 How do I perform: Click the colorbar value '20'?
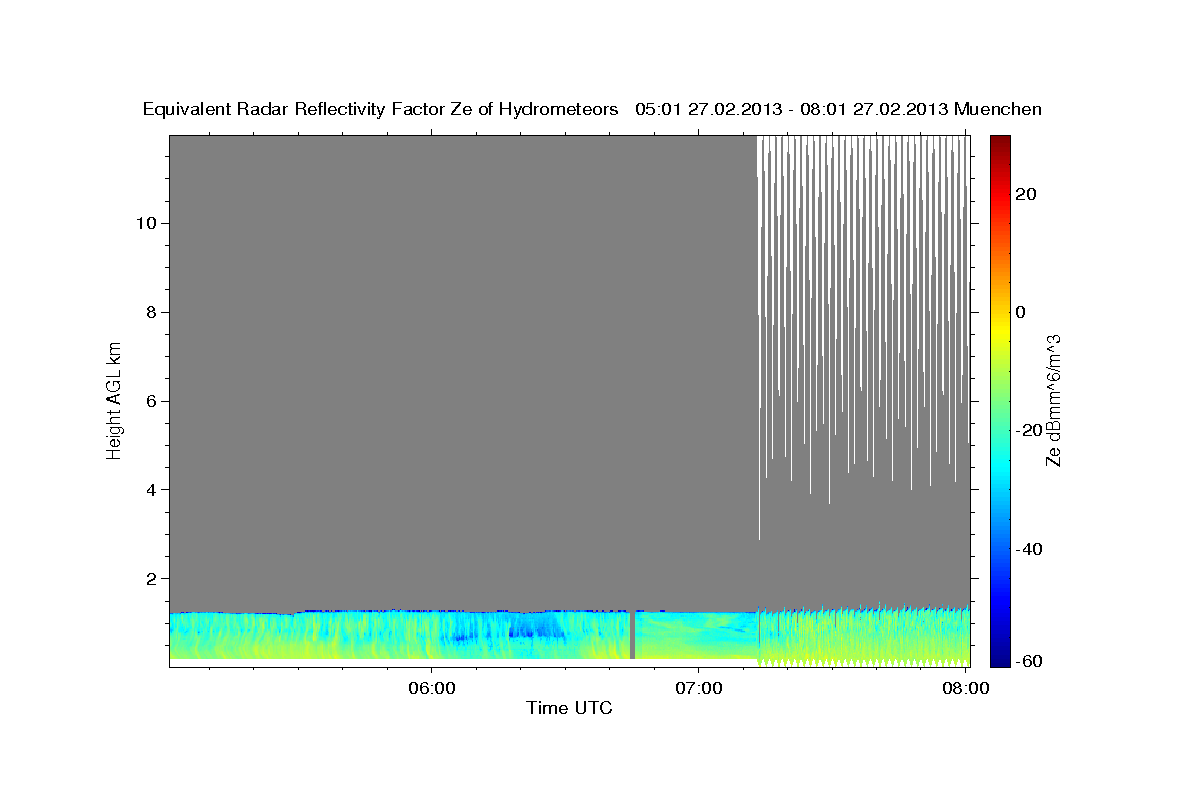click(x=1027, y=194)
